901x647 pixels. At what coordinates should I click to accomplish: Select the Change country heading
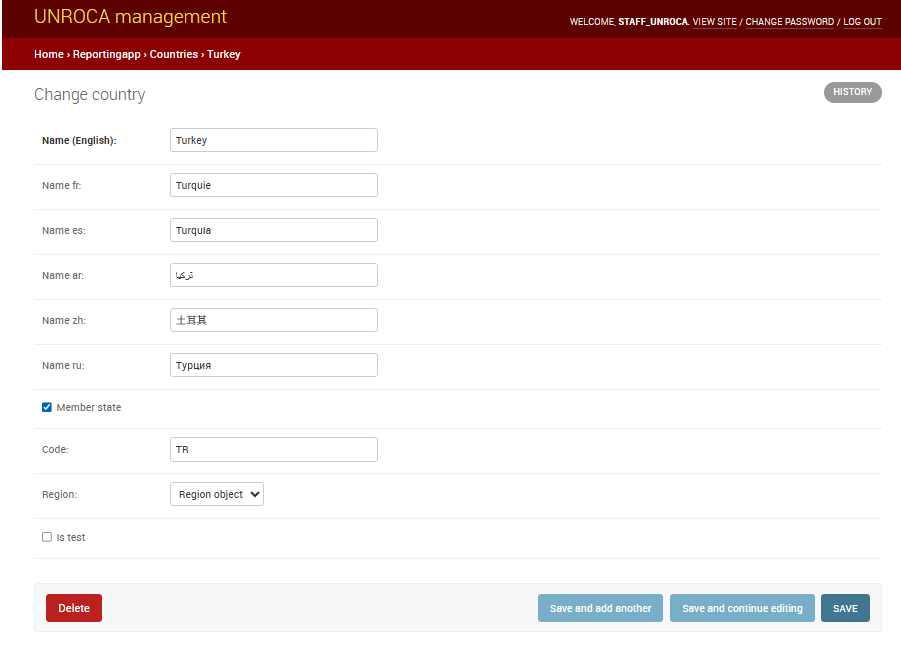(90, 94)
